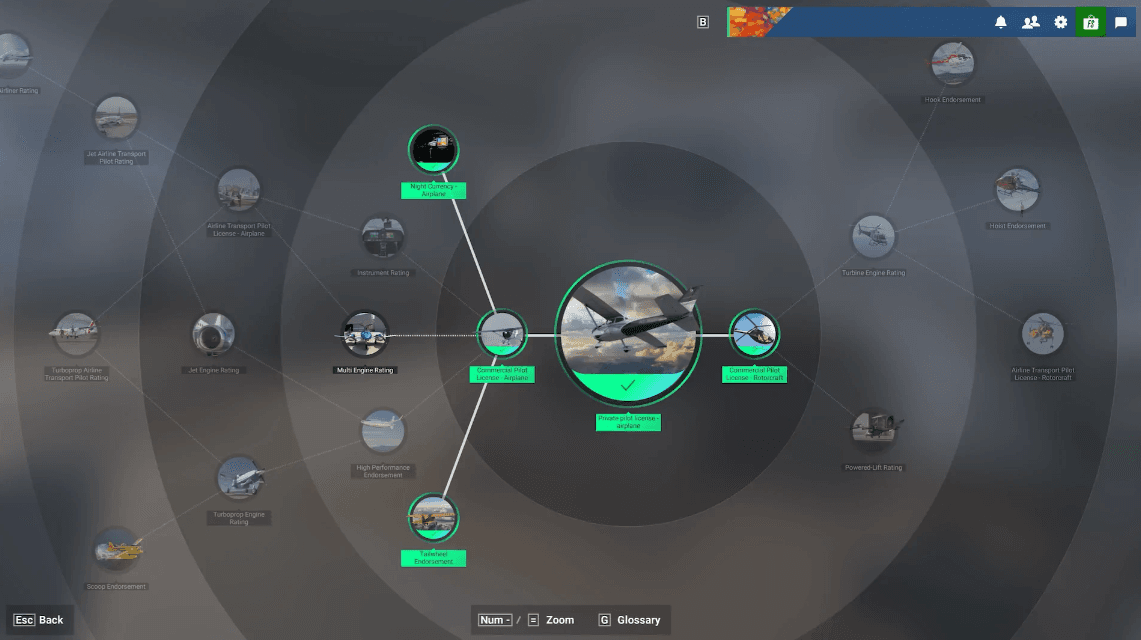The height and width of the screenshot is (640, 1141).
Task: Open the friends list icon
Action: point(1030,22)
